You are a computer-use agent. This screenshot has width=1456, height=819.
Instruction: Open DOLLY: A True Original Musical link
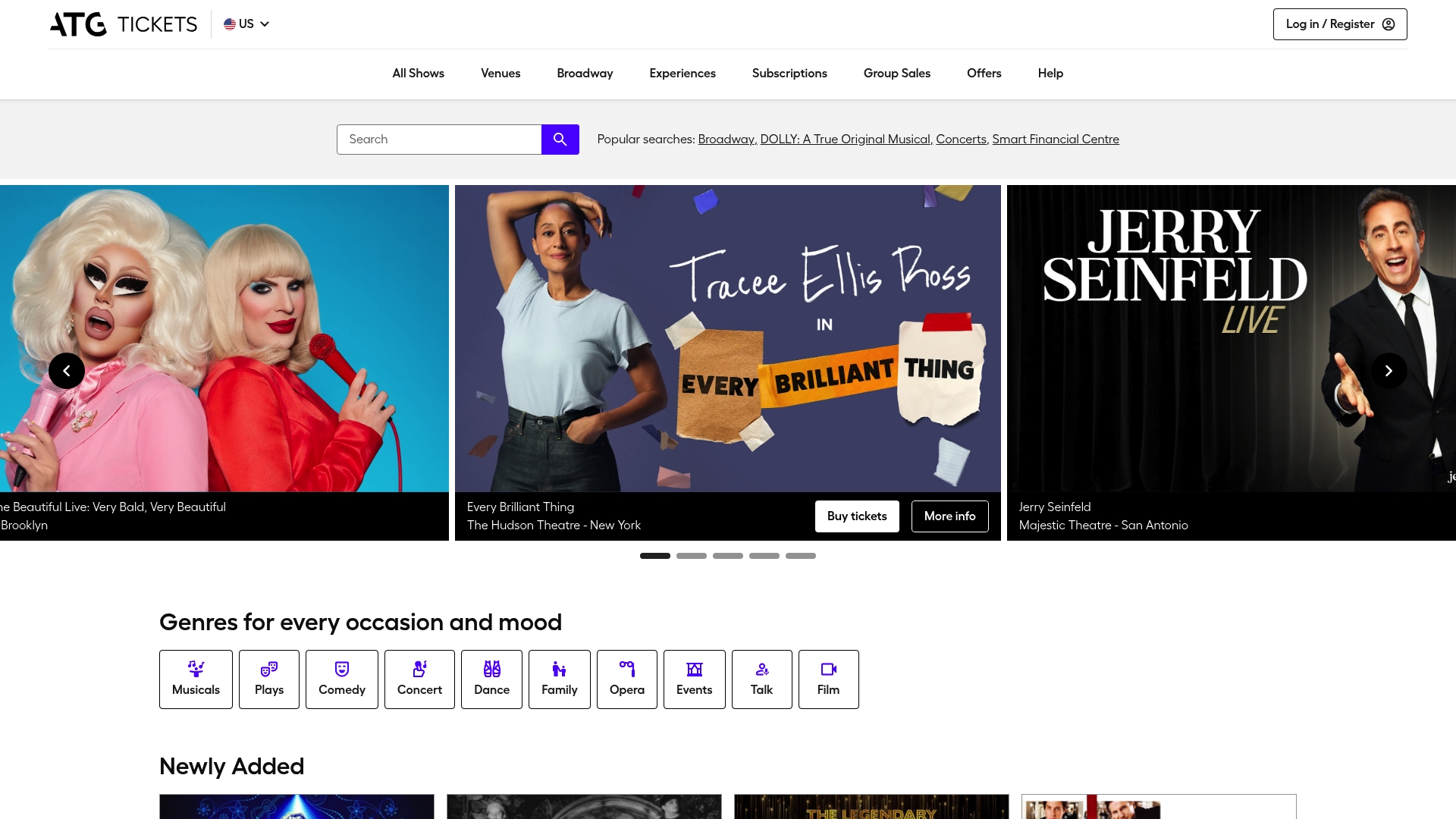pyautogui.click(x=845, y=140)
